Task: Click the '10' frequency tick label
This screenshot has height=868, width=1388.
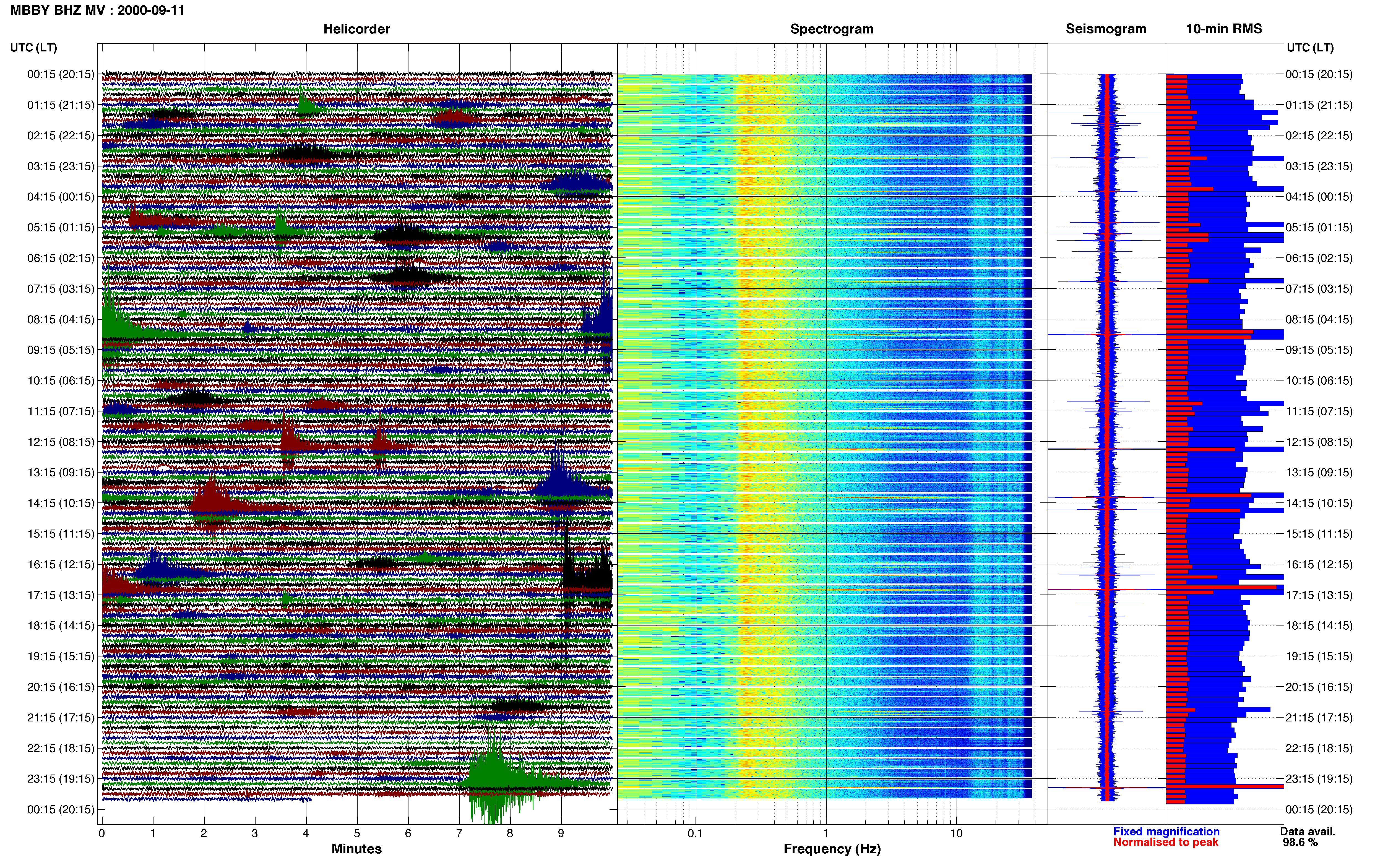Action: coord(956,833)
